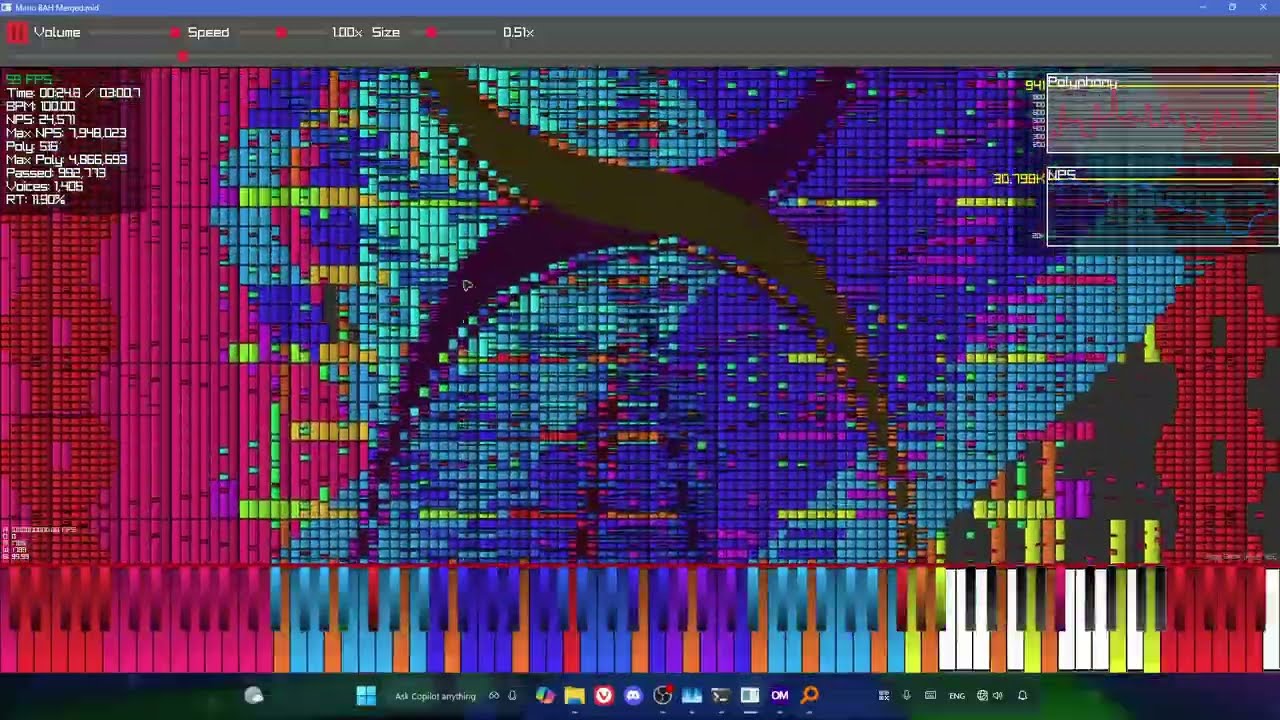Click the green FPS counter
Viewport: 1280px width, 720px height.
click(x=29, y=80)
